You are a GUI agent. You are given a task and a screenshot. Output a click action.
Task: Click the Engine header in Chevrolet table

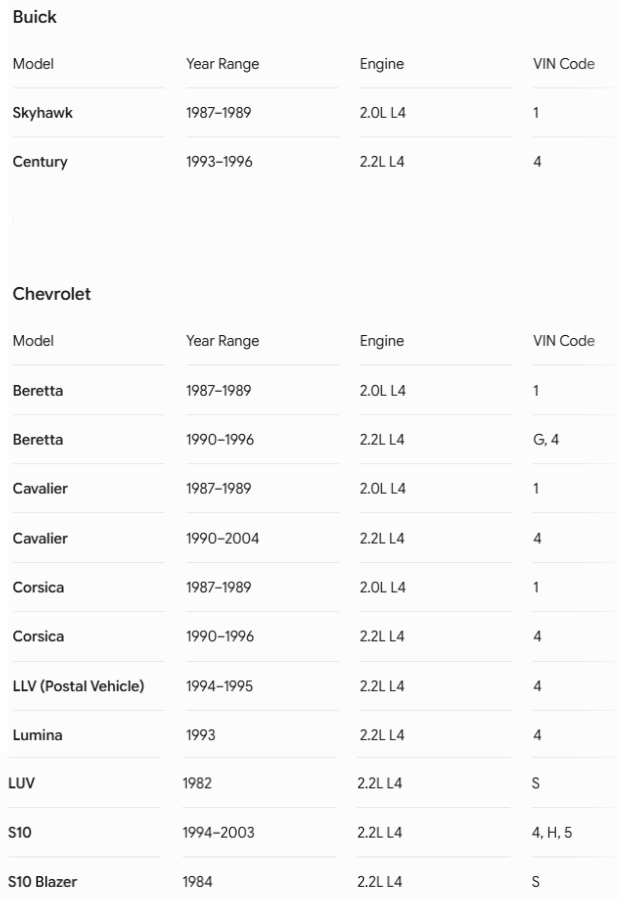pos(381,341)
